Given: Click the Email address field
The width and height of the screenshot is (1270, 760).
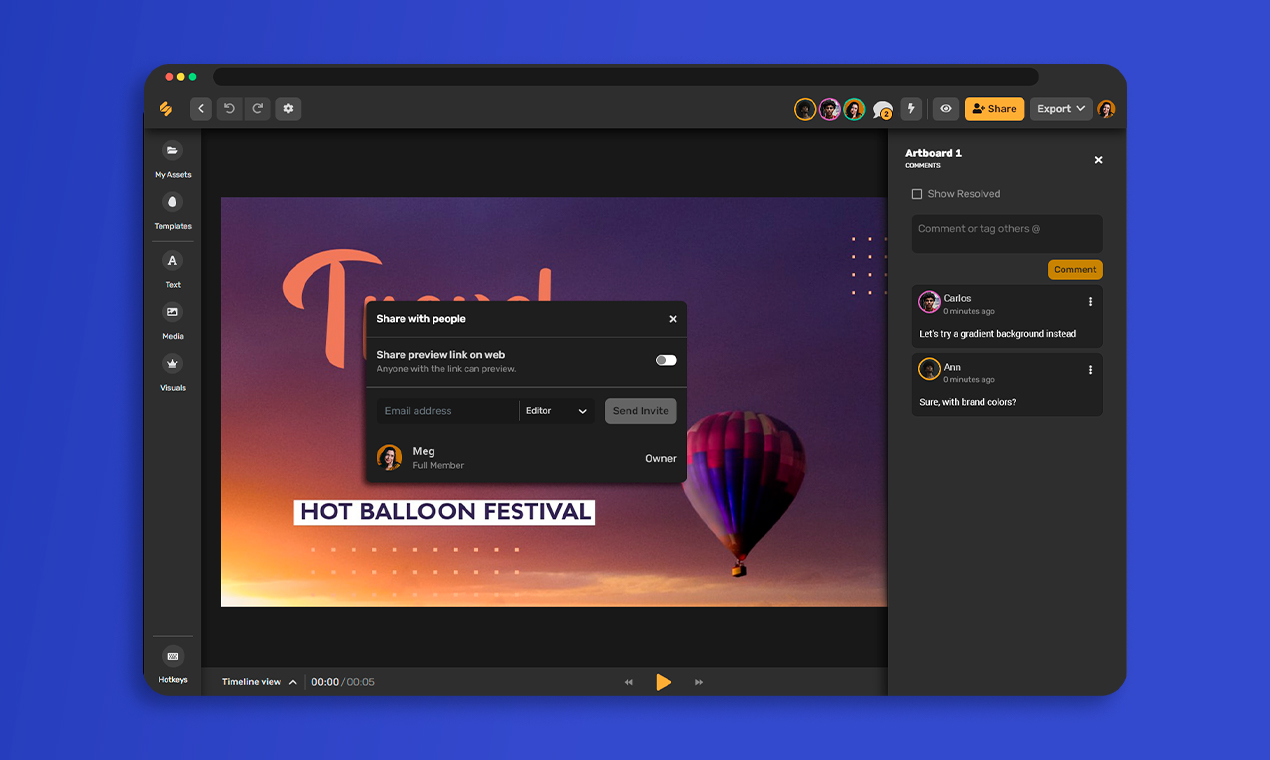Looking at the screenshot, I should (447, 411).
